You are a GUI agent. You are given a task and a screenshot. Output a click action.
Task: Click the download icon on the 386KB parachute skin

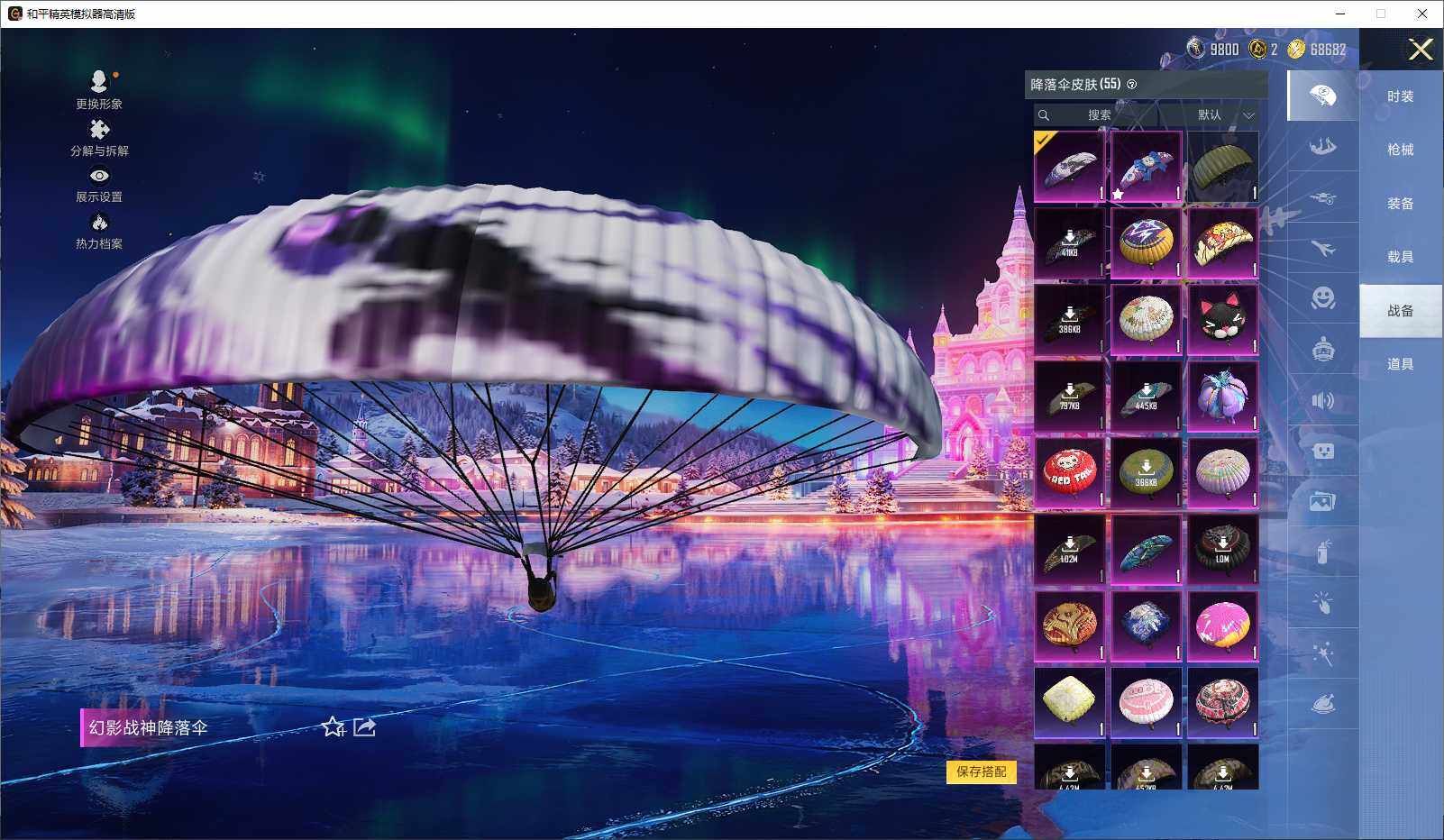[1069, 315]
